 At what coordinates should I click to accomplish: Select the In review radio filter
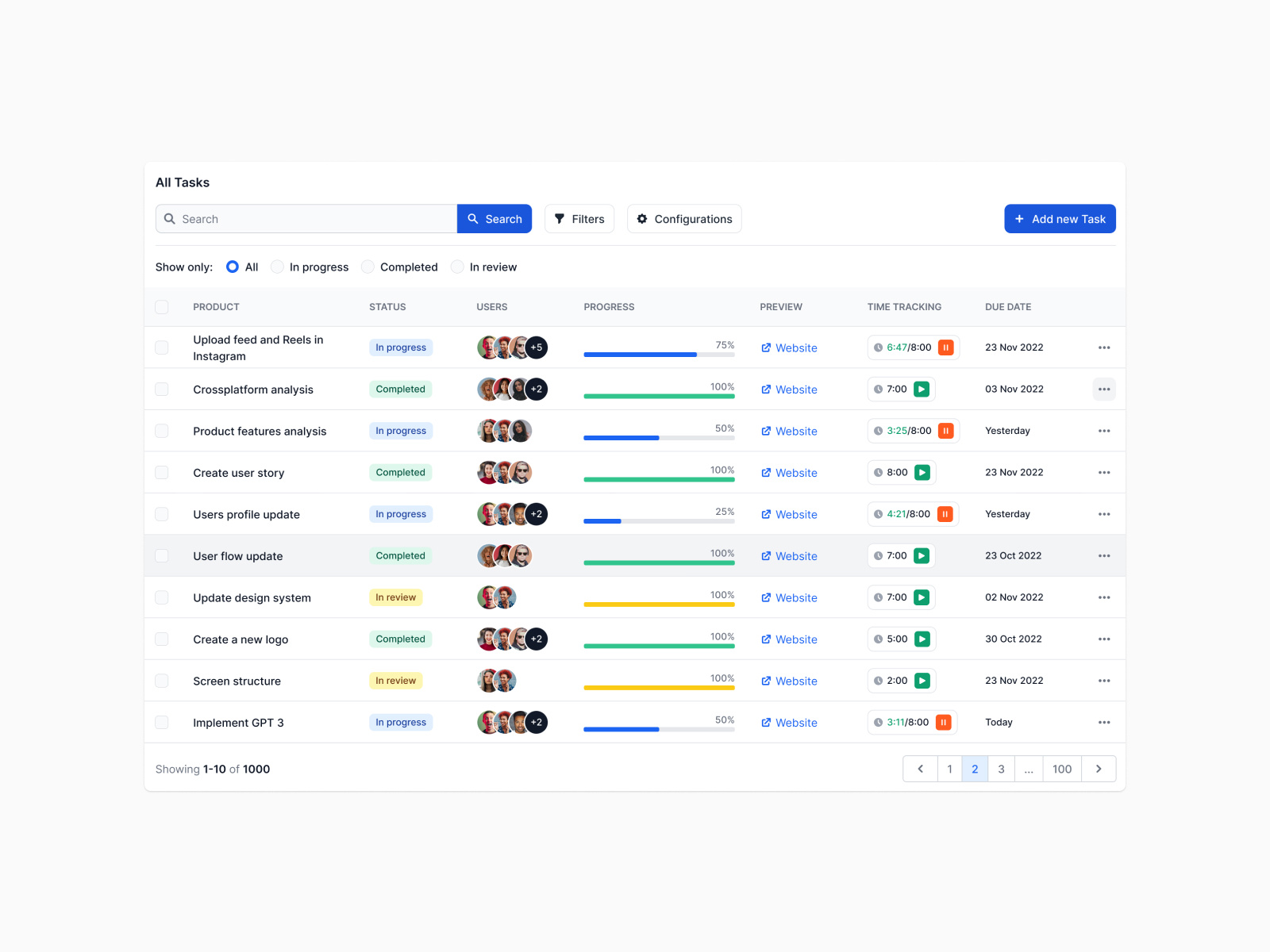click(457, 267)
